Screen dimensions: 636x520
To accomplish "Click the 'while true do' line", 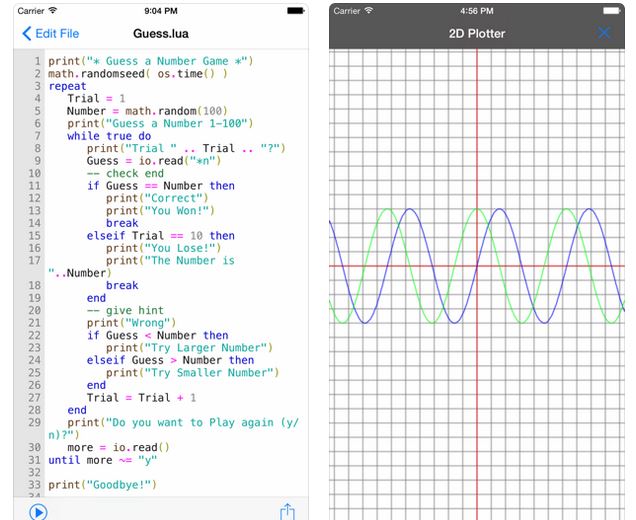I will coord(109,136).
